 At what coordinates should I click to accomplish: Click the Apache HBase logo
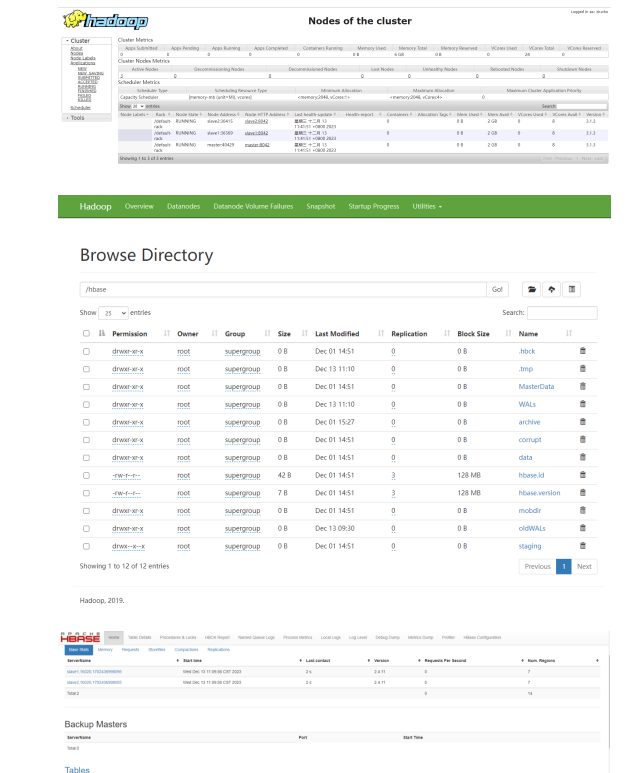80,637
